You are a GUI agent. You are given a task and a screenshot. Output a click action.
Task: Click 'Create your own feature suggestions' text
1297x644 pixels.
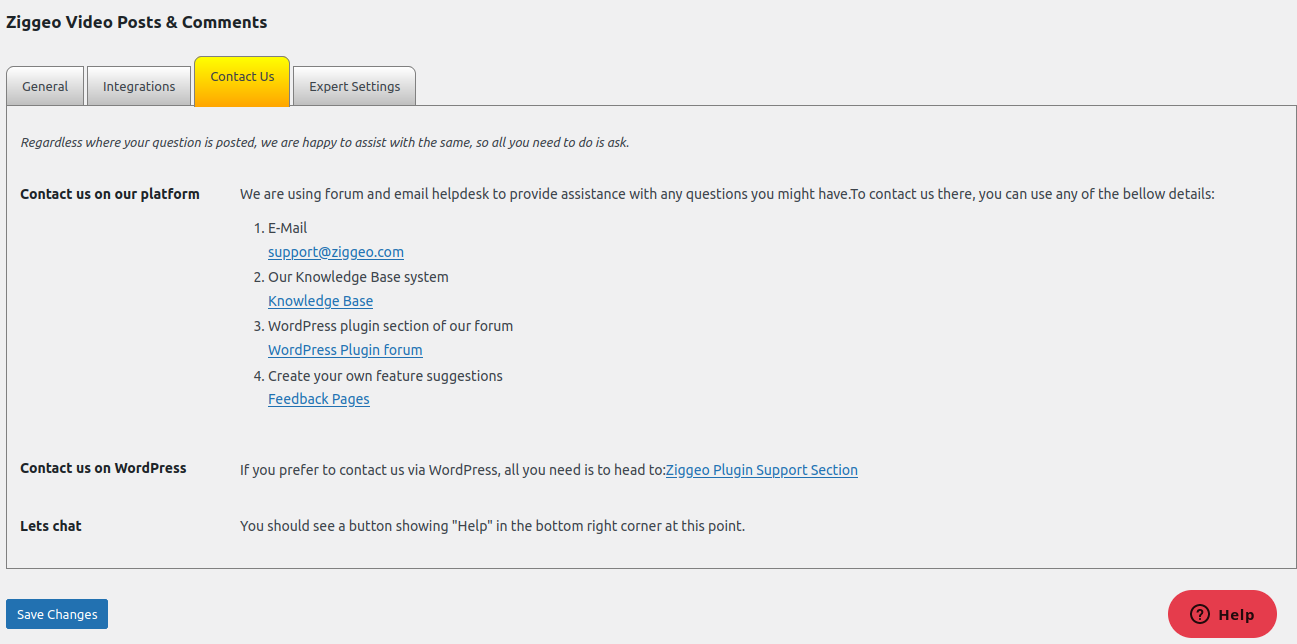click(x=385, y=376)
